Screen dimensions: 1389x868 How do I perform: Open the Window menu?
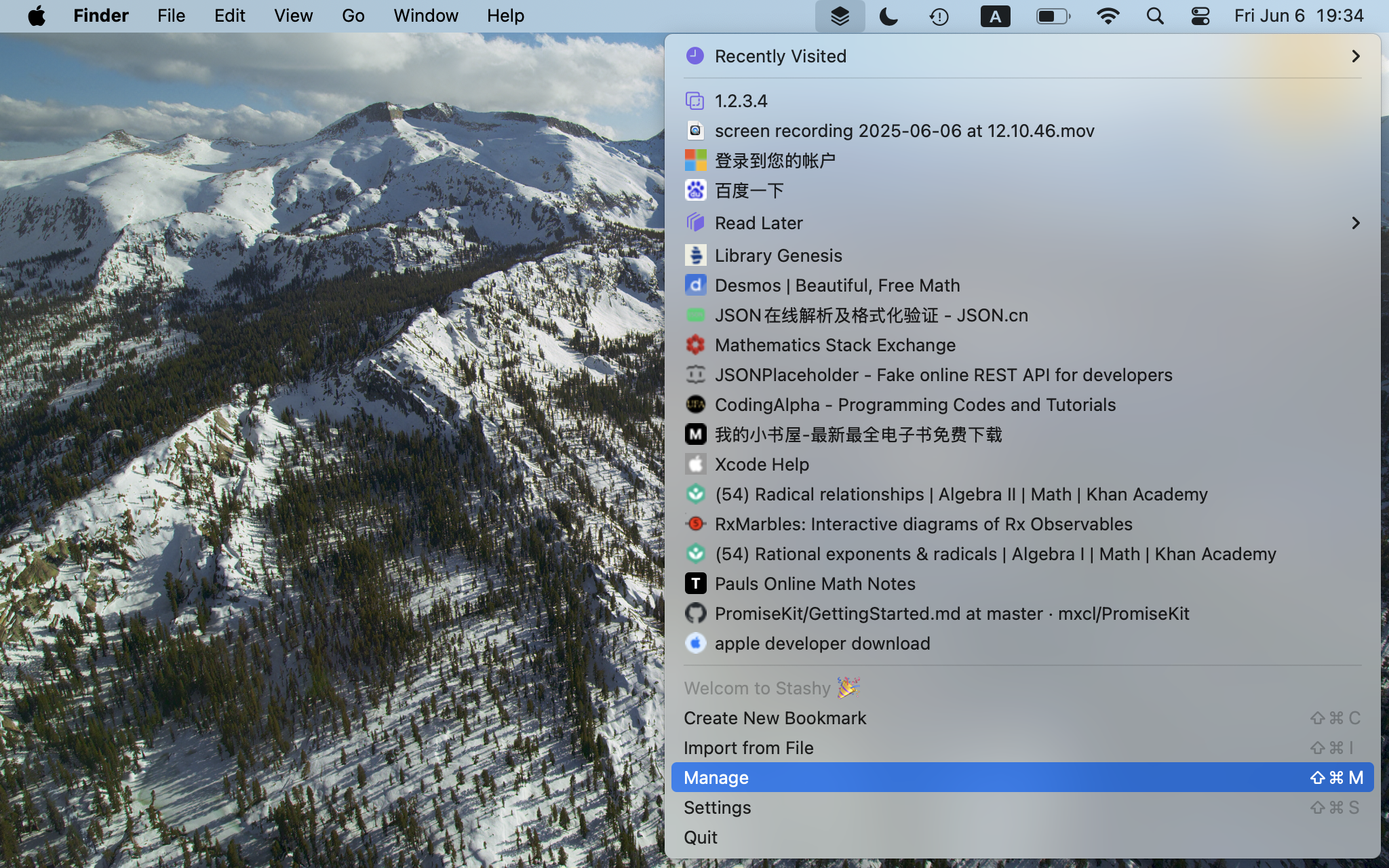pyautogui.click(x=426, y=16)
